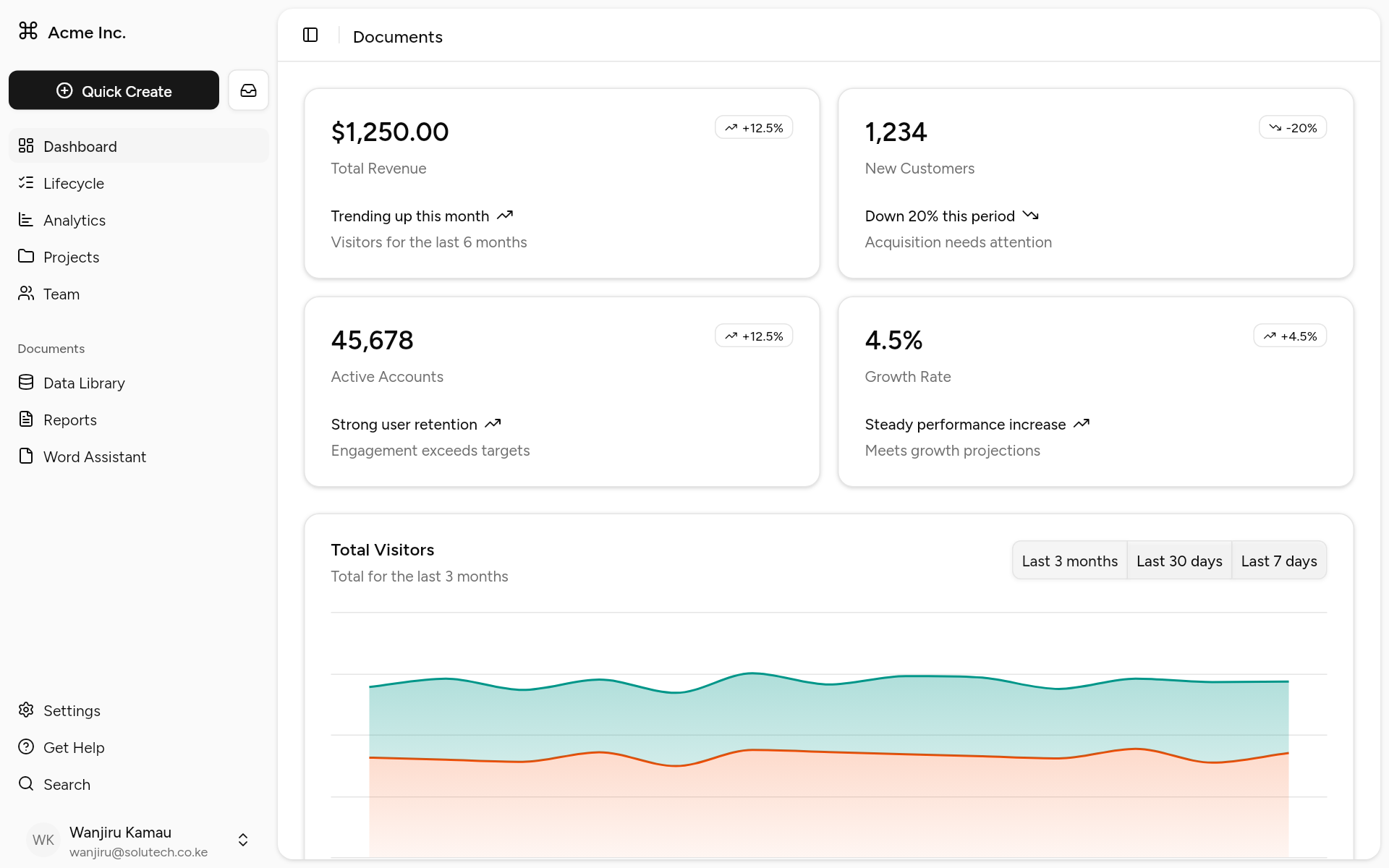This screenshot has height=868, width=1389.
Task: Go to Lifecycle in sidebar
Action: point(139,183)
